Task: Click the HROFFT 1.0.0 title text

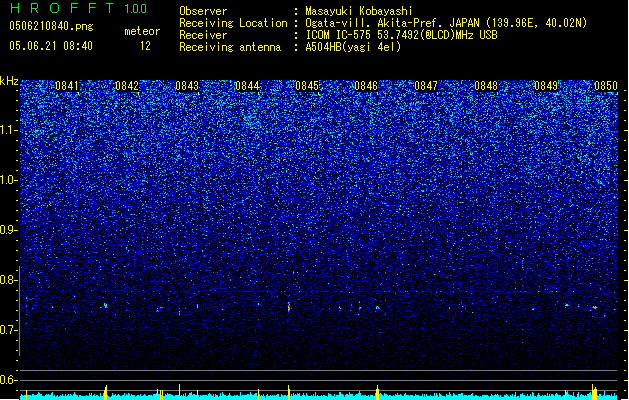Action: [78, 8]
